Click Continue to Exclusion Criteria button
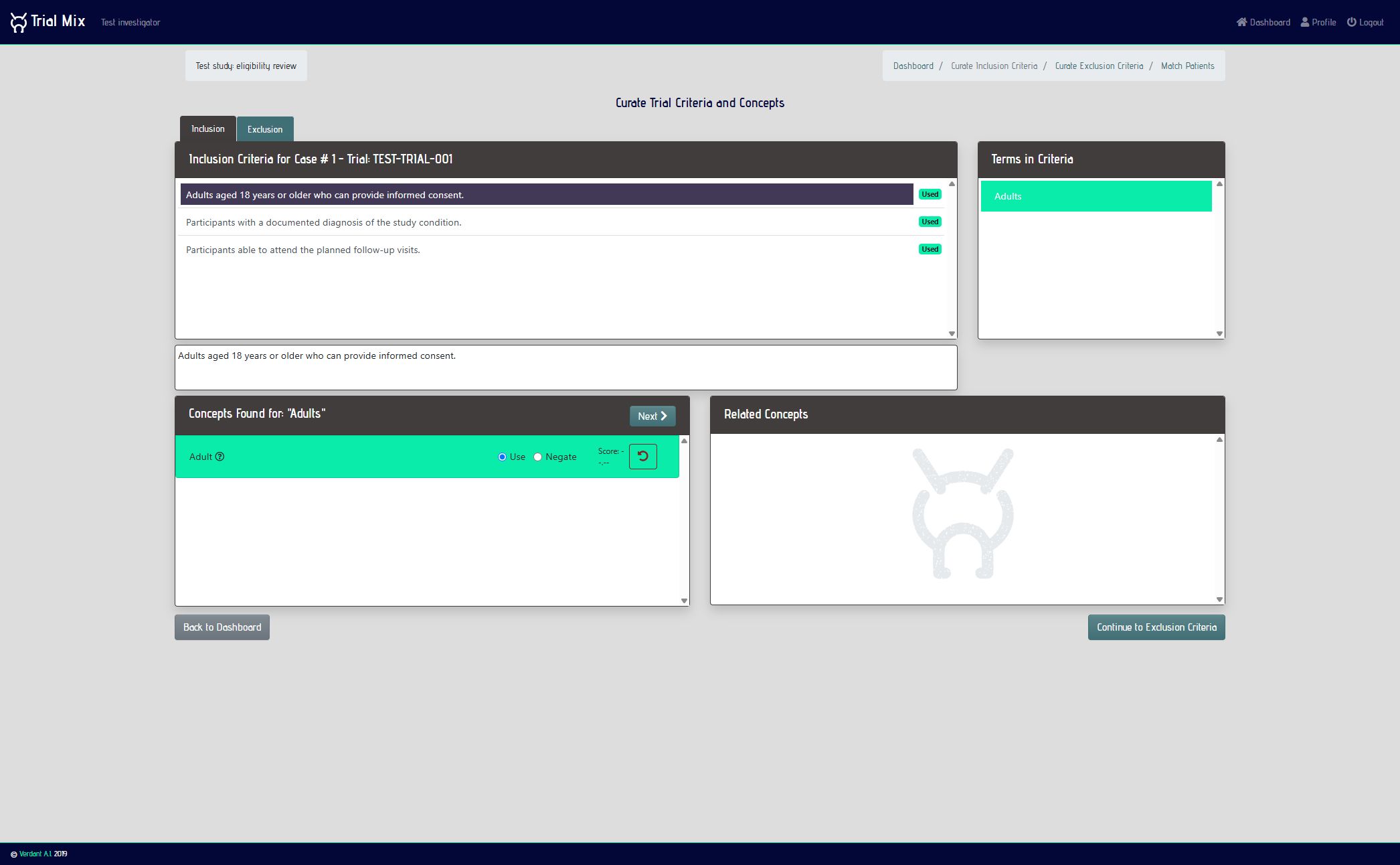Screen dimensions: 1400x865 [x=1156, y=627]
